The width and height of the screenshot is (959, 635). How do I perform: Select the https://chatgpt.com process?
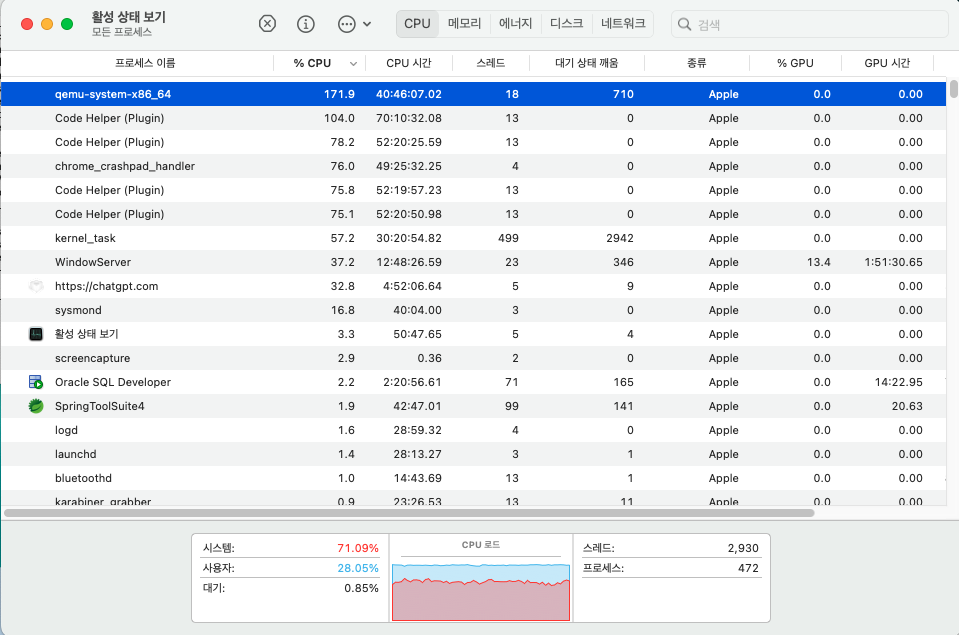(x=473, y=286)
